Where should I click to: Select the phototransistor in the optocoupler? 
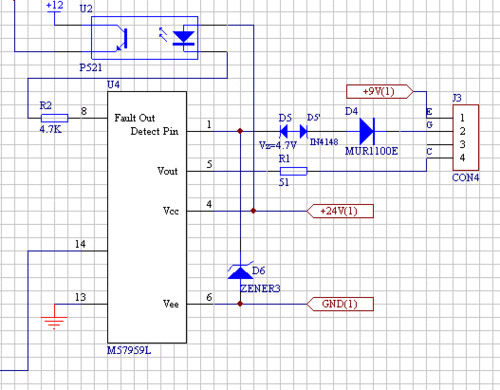tap(122, 39)
